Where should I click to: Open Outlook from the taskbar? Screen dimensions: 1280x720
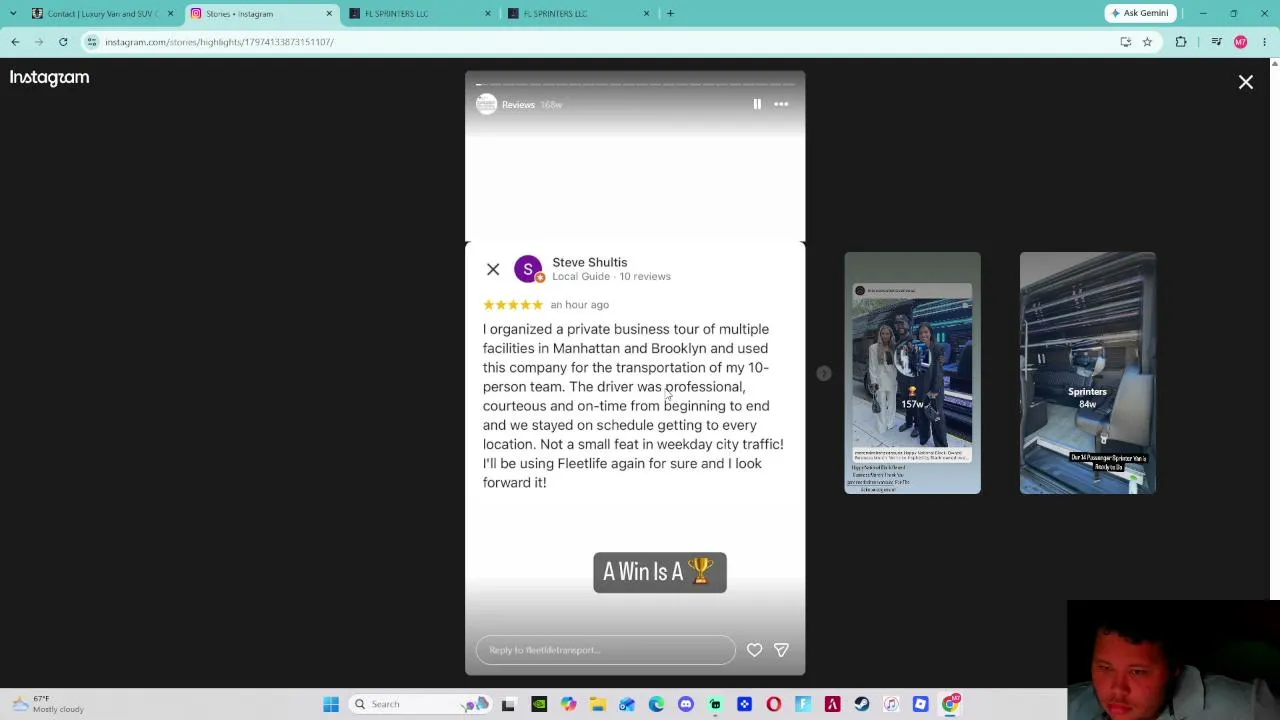627,704
